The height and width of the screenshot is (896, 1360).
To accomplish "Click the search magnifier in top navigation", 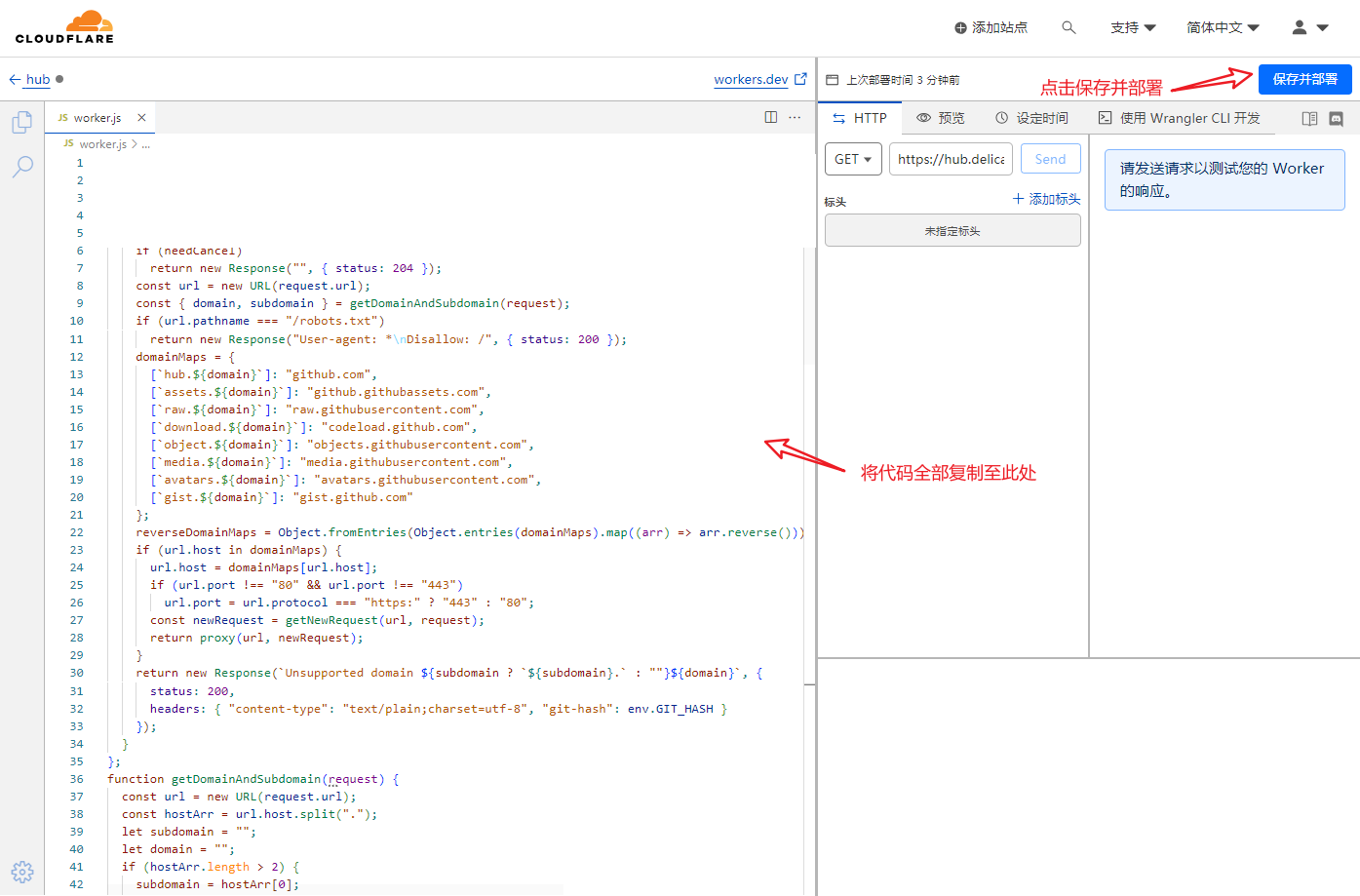I will 1069,27.
